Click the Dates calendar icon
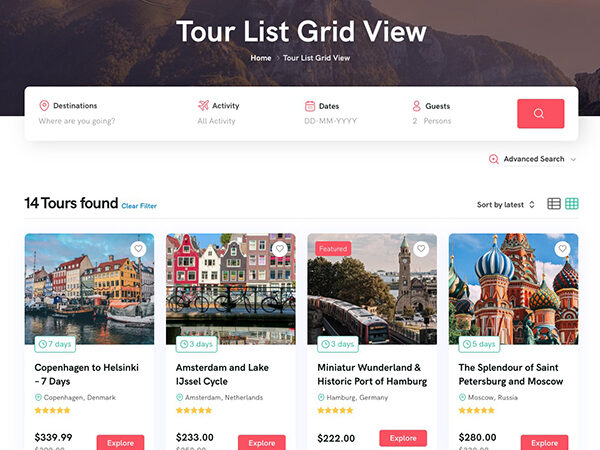 (310, 105)
